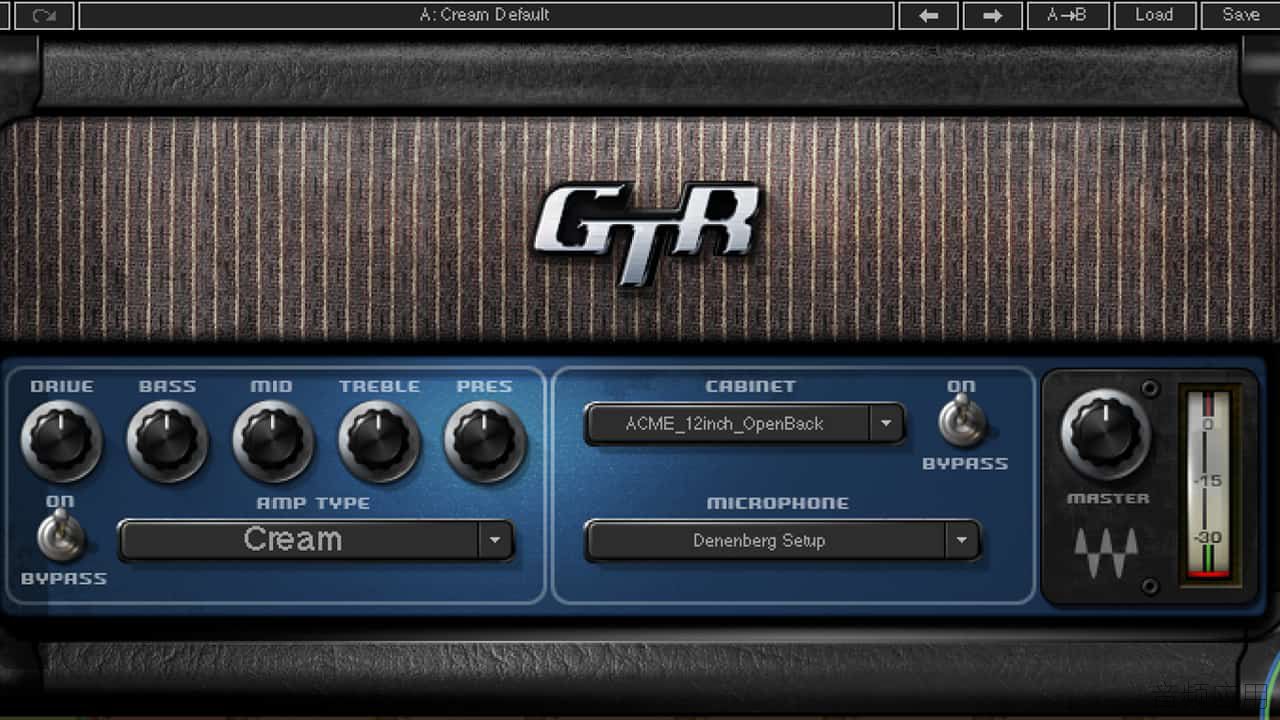The width and height of the screenshot is (1280, 720).
Task: Go to previous preset with left arrow
Action: point(929,15)
